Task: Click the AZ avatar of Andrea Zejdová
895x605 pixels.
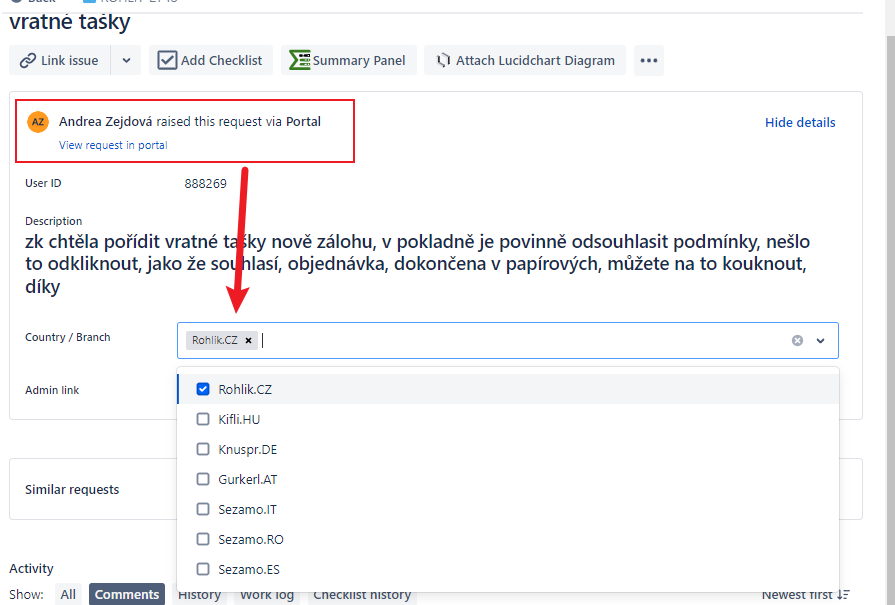Action: [38, 122]
